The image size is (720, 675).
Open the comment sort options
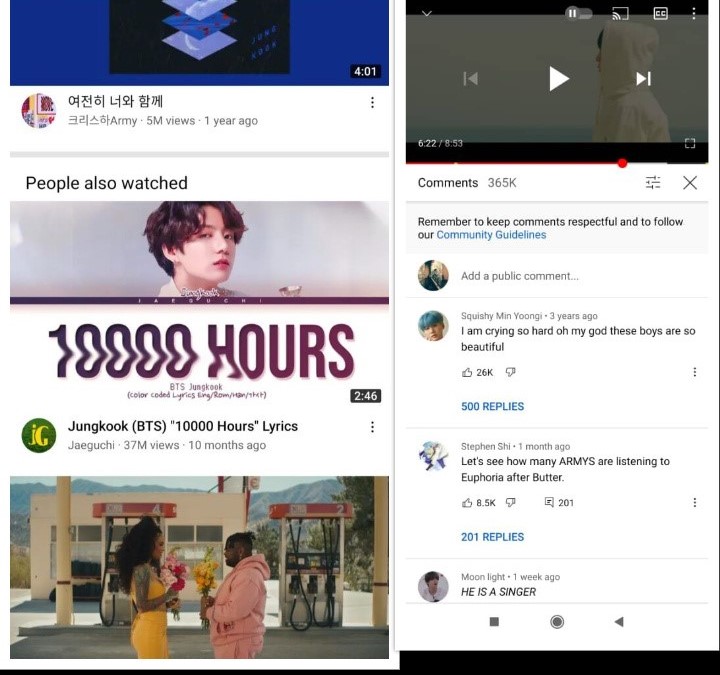tap(653, 183)
